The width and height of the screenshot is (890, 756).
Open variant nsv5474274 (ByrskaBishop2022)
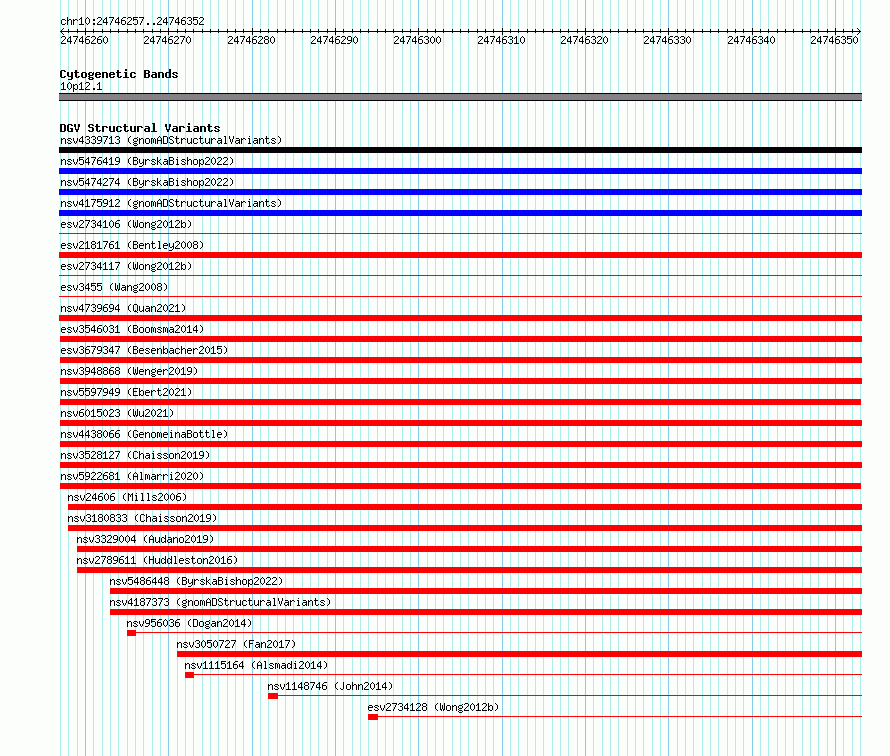click(x=147, y=182)
